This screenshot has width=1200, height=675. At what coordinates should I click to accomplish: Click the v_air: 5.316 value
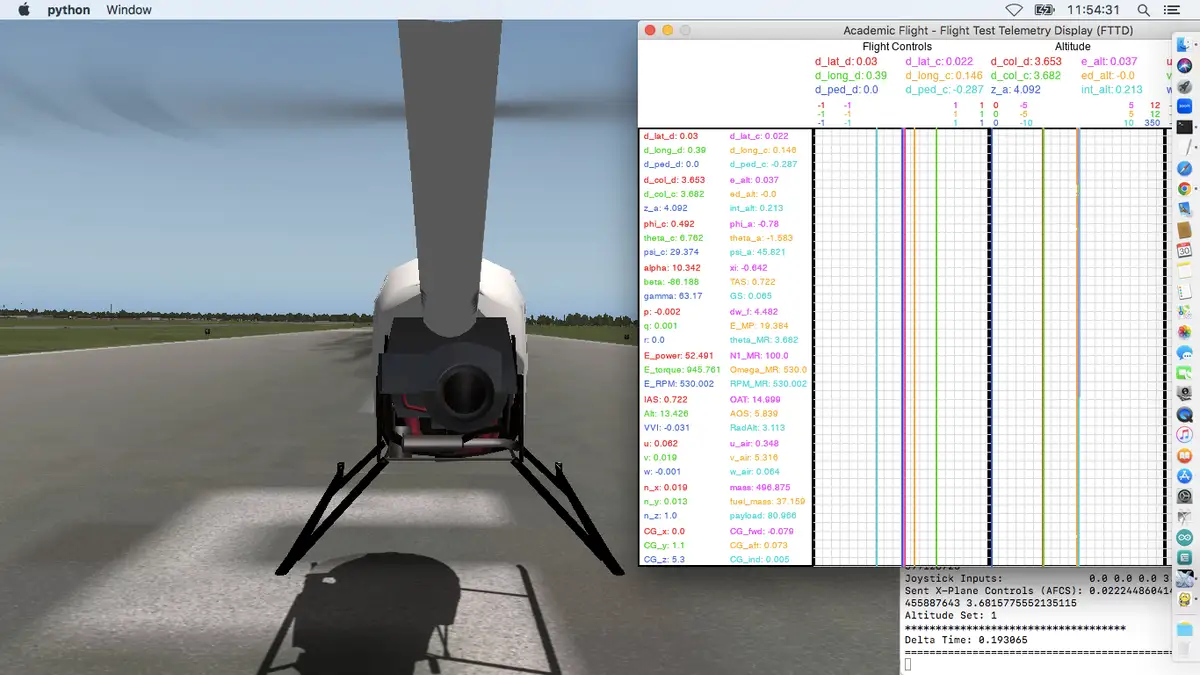click(x=755, y=457)
